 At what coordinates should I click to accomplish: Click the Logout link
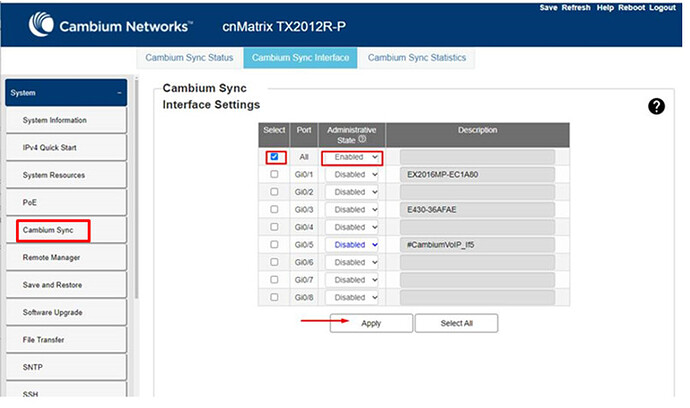662,7
